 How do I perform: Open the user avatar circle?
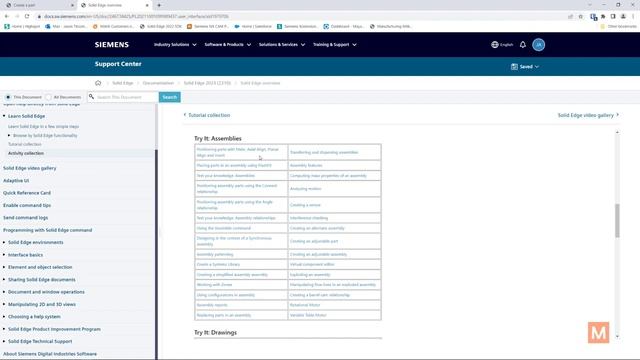[x=538, y=44]
